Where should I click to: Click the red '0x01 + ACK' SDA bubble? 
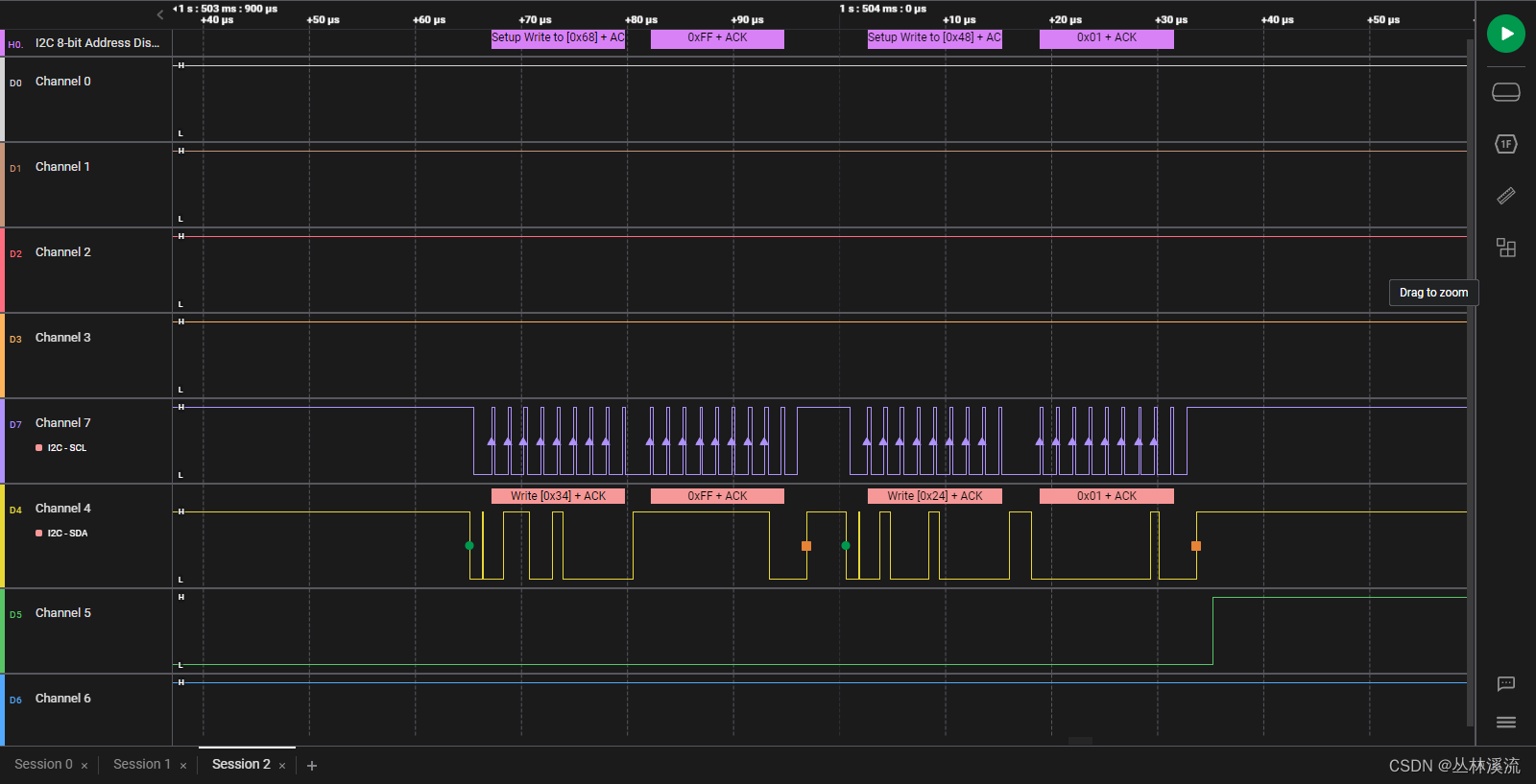pyautogui.click(x=1106, y=496)
